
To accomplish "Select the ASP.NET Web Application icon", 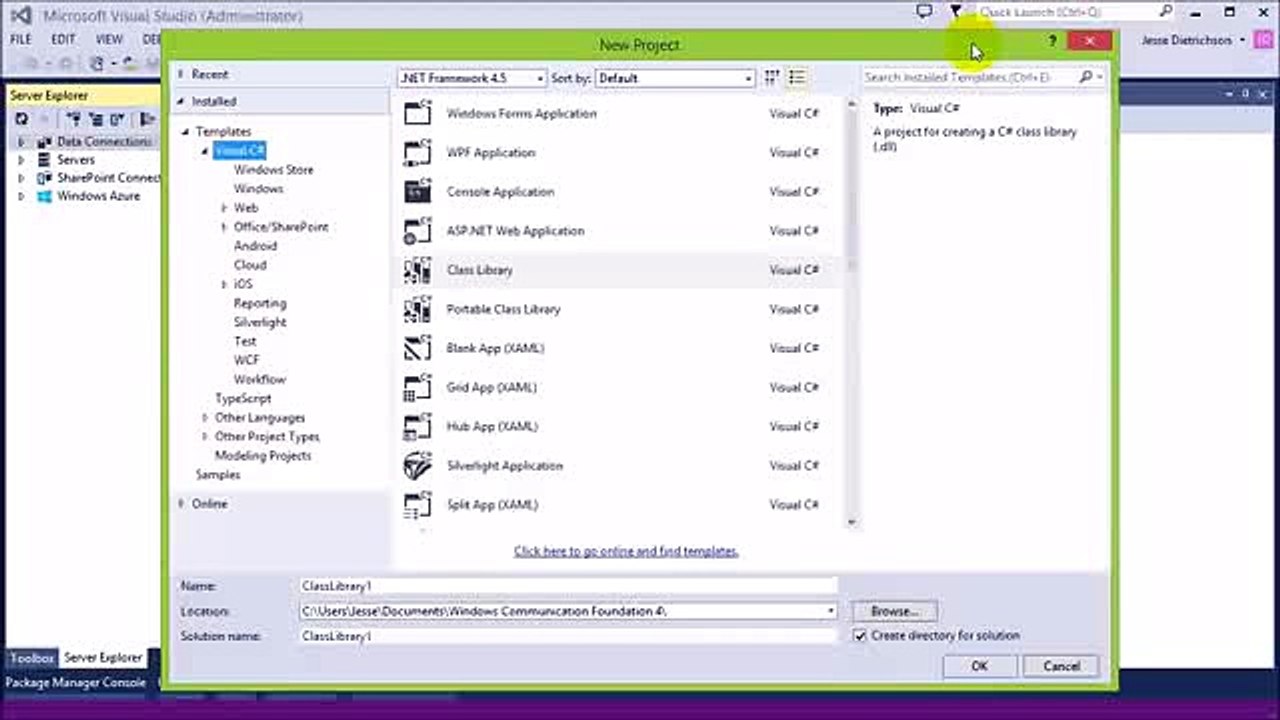I will (x=417, y=230).
